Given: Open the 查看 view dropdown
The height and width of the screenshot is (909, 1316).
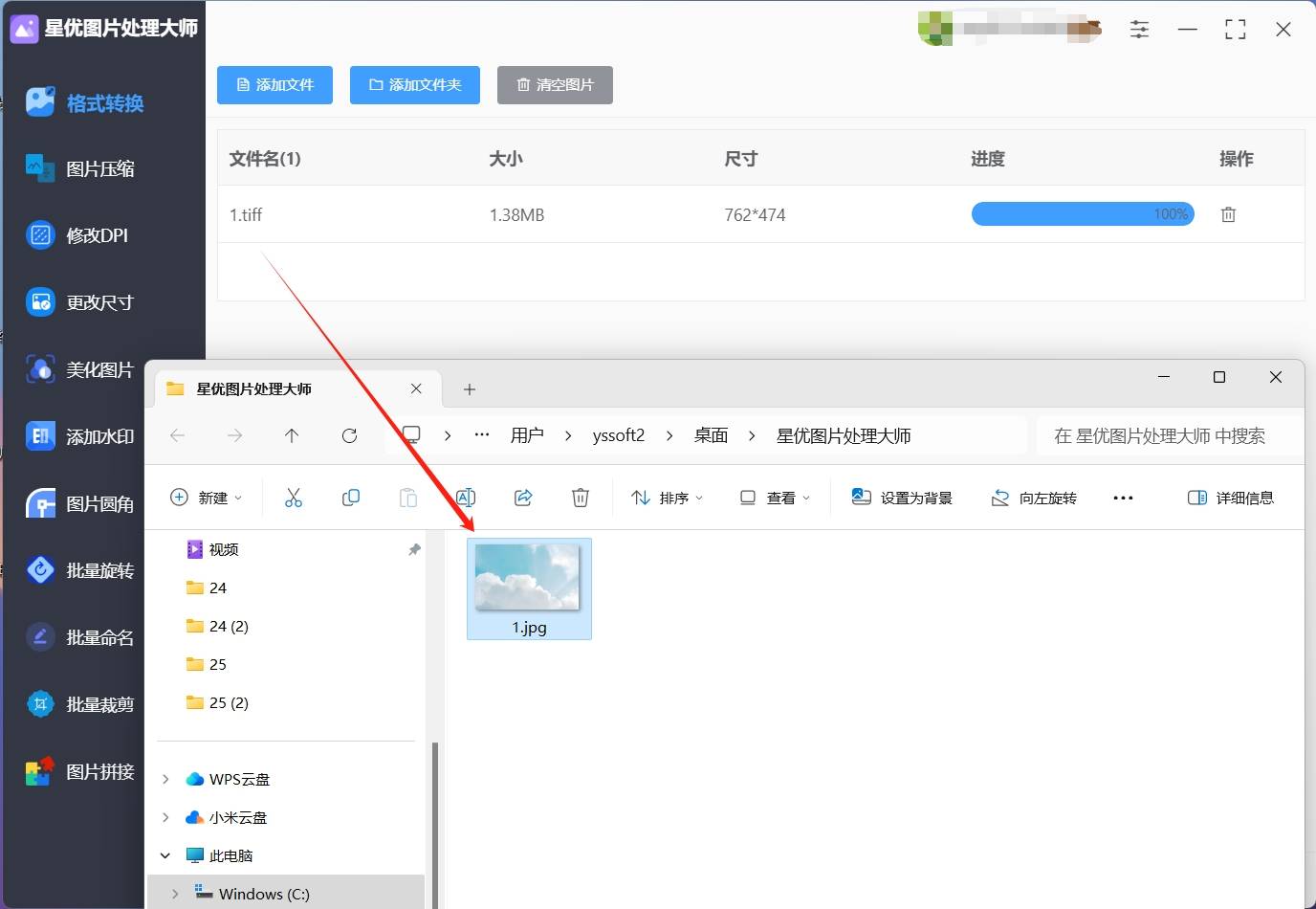Looking at the screenshot, I should click(x=774, y=497).
